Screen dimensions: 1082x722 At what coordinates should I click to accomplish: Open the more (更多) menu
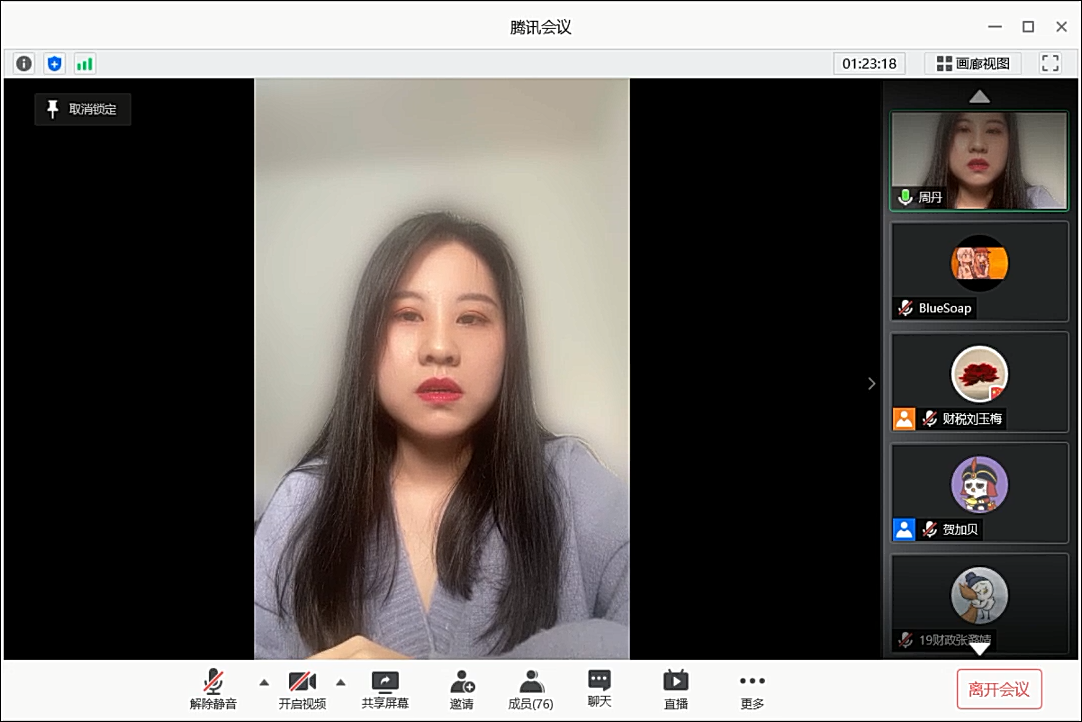point(752,690)
